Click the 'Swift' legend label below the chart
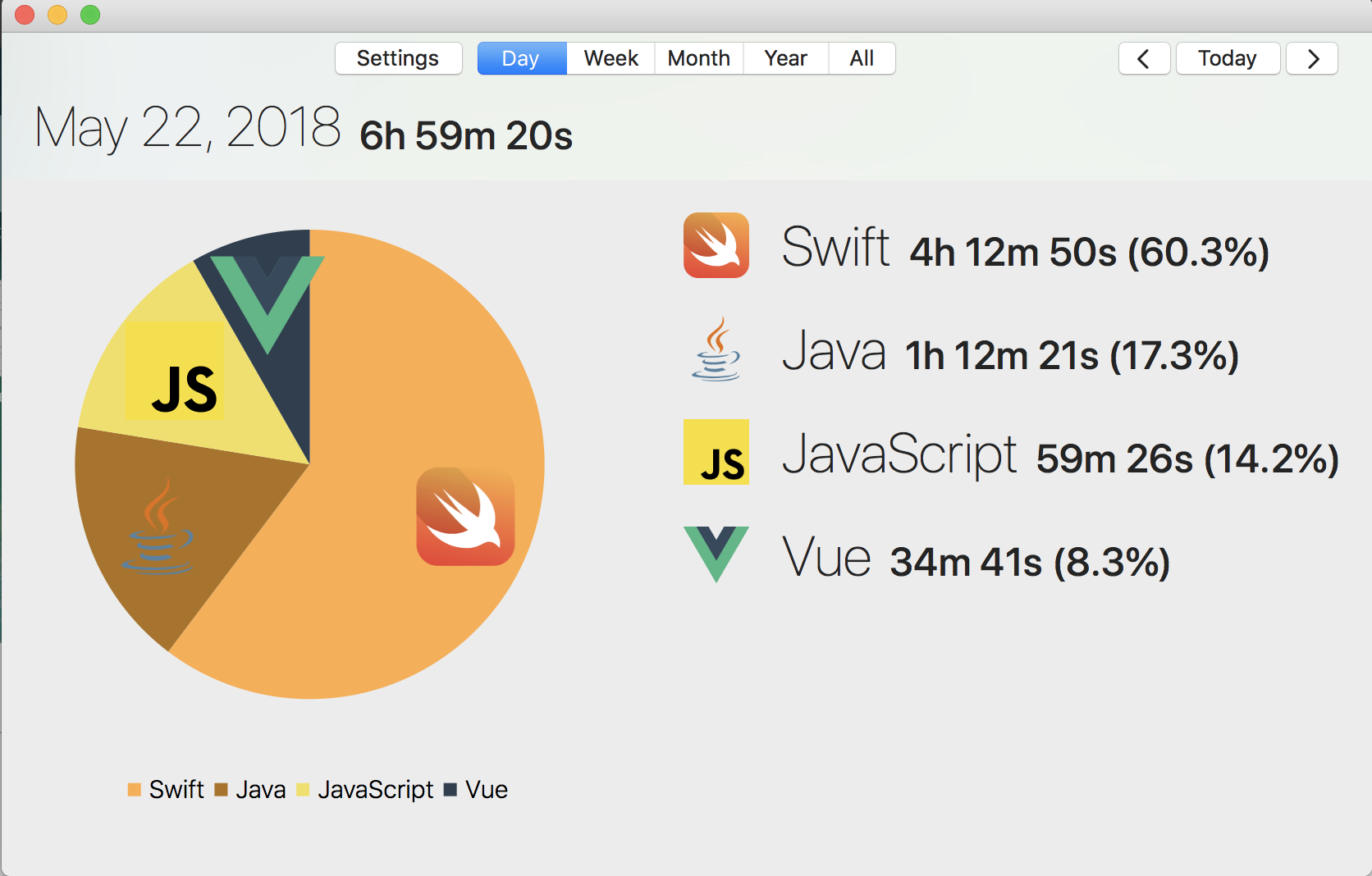This screenshot has height=876, width=1372. click(x=176, y=789)
